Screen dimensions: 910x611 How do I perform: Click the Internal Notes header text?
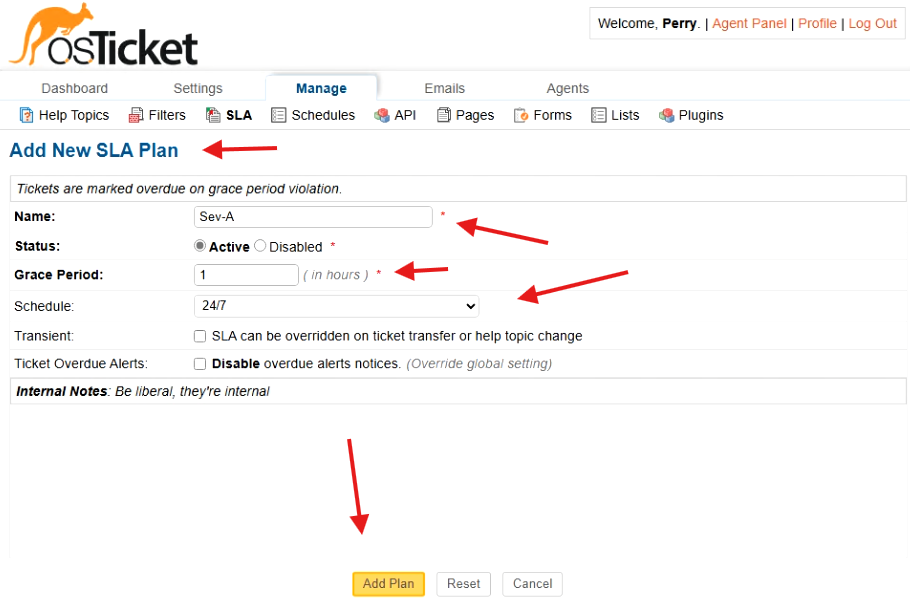143,391
